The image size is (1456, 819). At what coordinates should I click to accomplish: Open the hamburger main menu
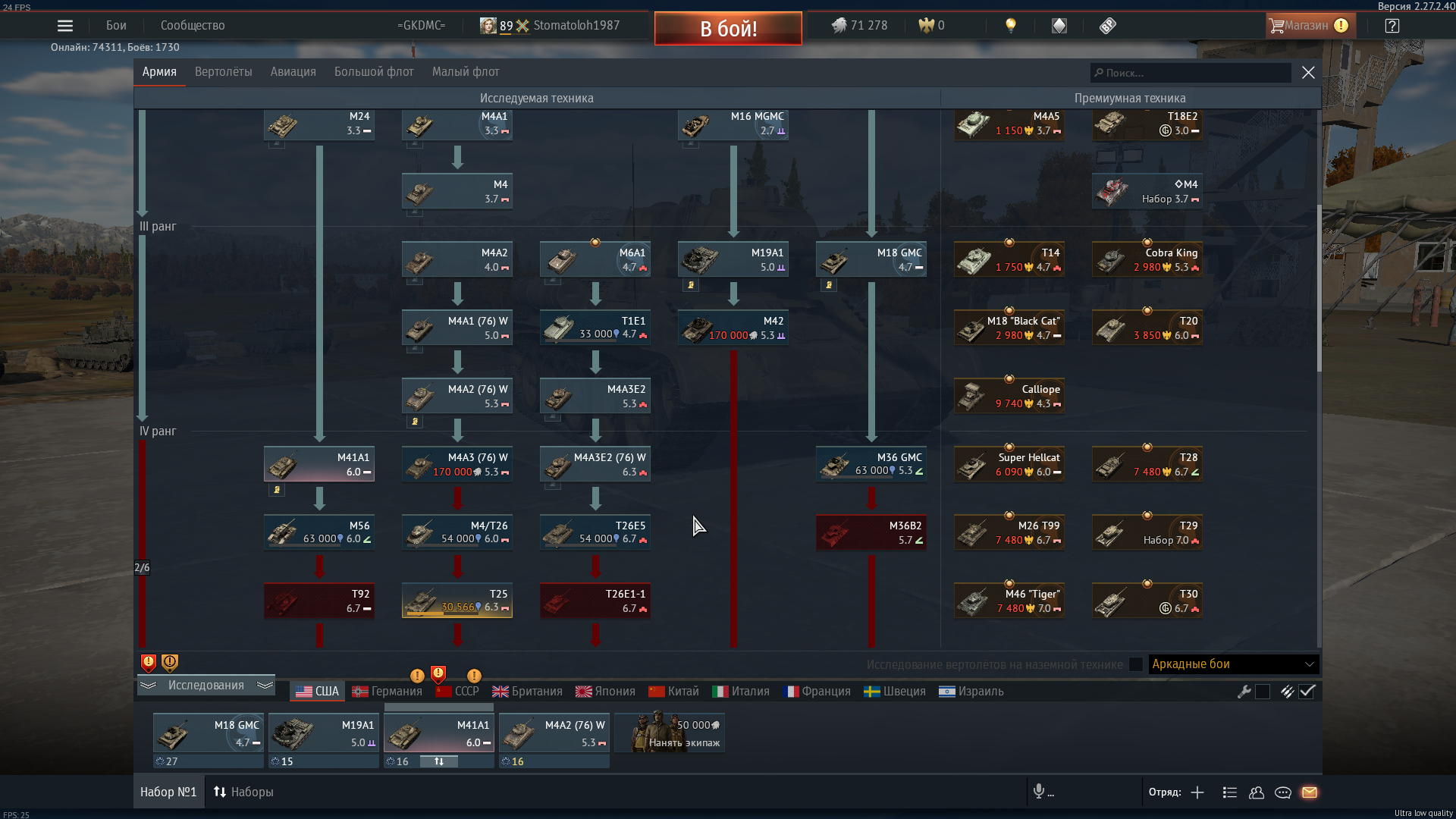point(65,26)
